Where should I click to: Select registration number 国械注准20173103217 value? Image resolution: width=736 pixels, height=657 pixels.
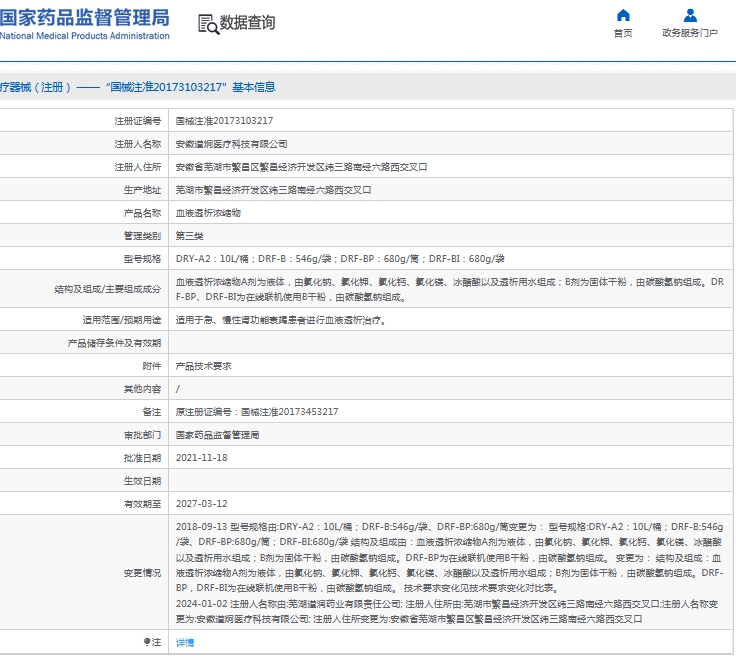(224, 121)
